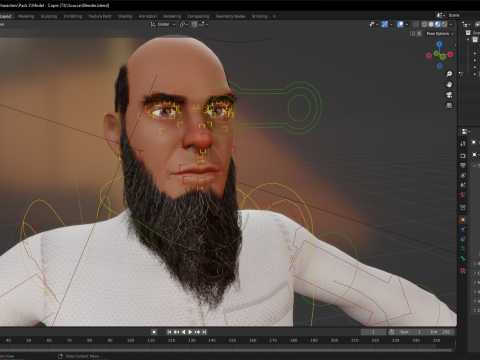Click the blue Z axis gizmo ball
Screen dimensions: 480x360
[x=439, y=44]
